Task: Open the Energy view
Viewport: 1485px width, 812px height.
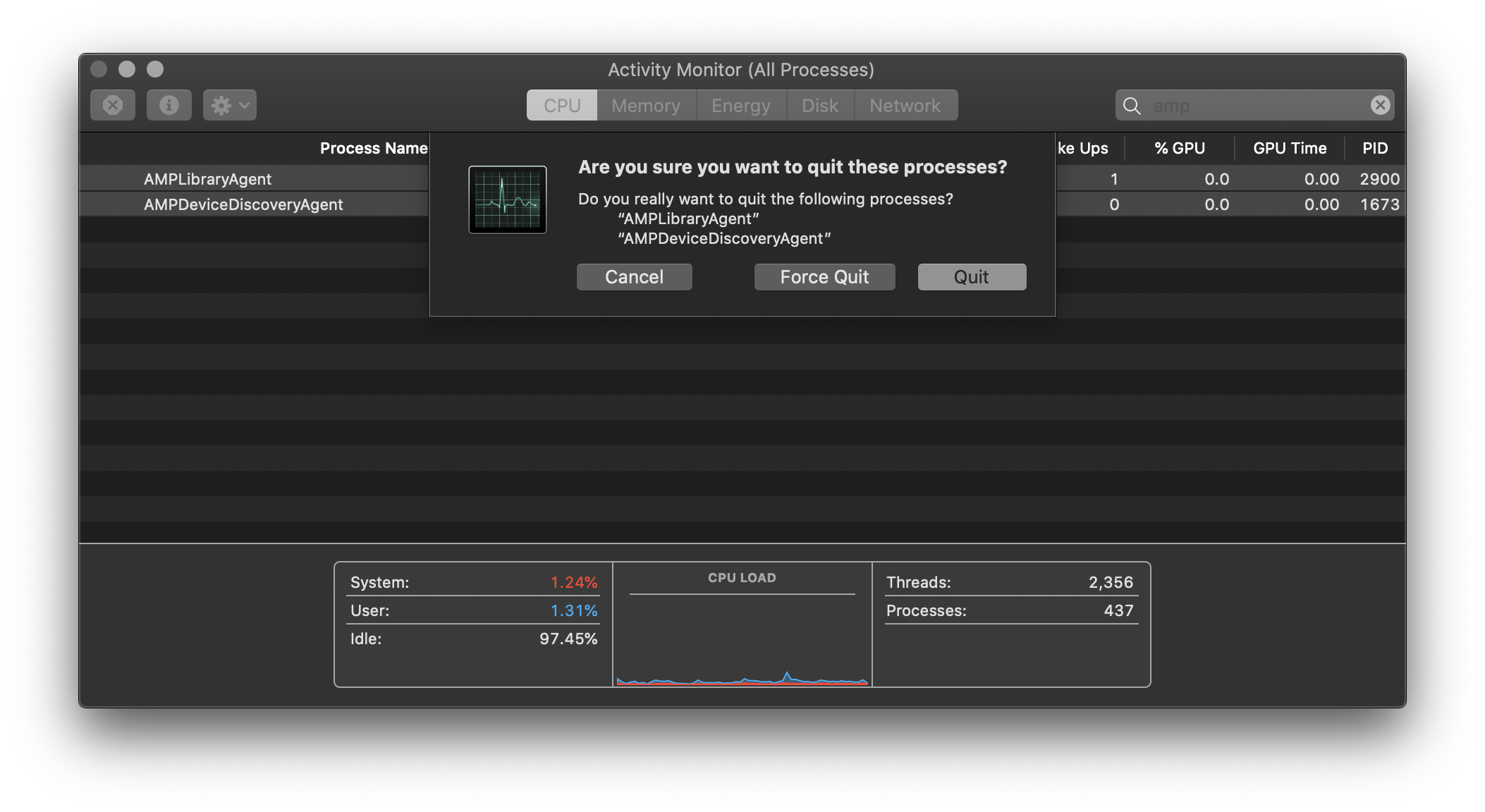Action: tap(740, 105)
